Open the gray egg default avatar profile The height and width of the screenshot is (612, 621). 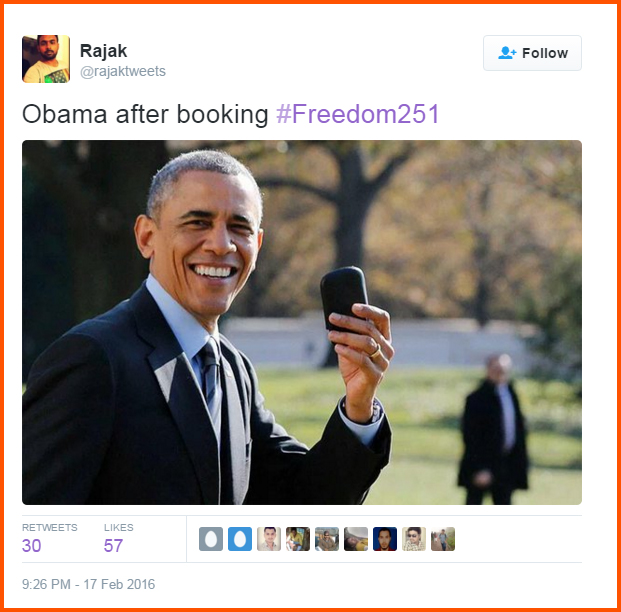(x=211, y=539)
